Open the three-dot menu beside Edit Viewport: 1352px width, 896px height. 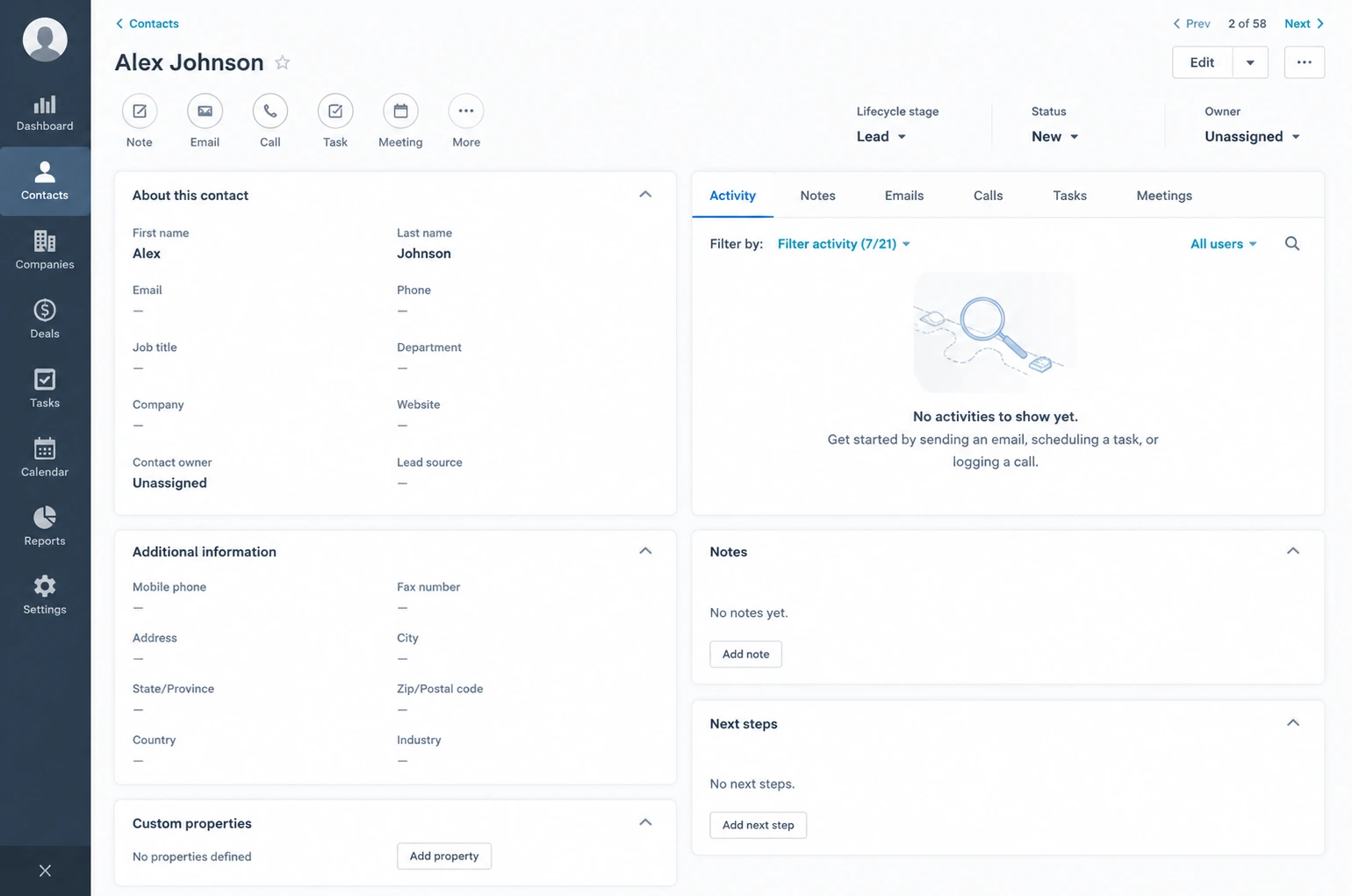(1305, 62)
